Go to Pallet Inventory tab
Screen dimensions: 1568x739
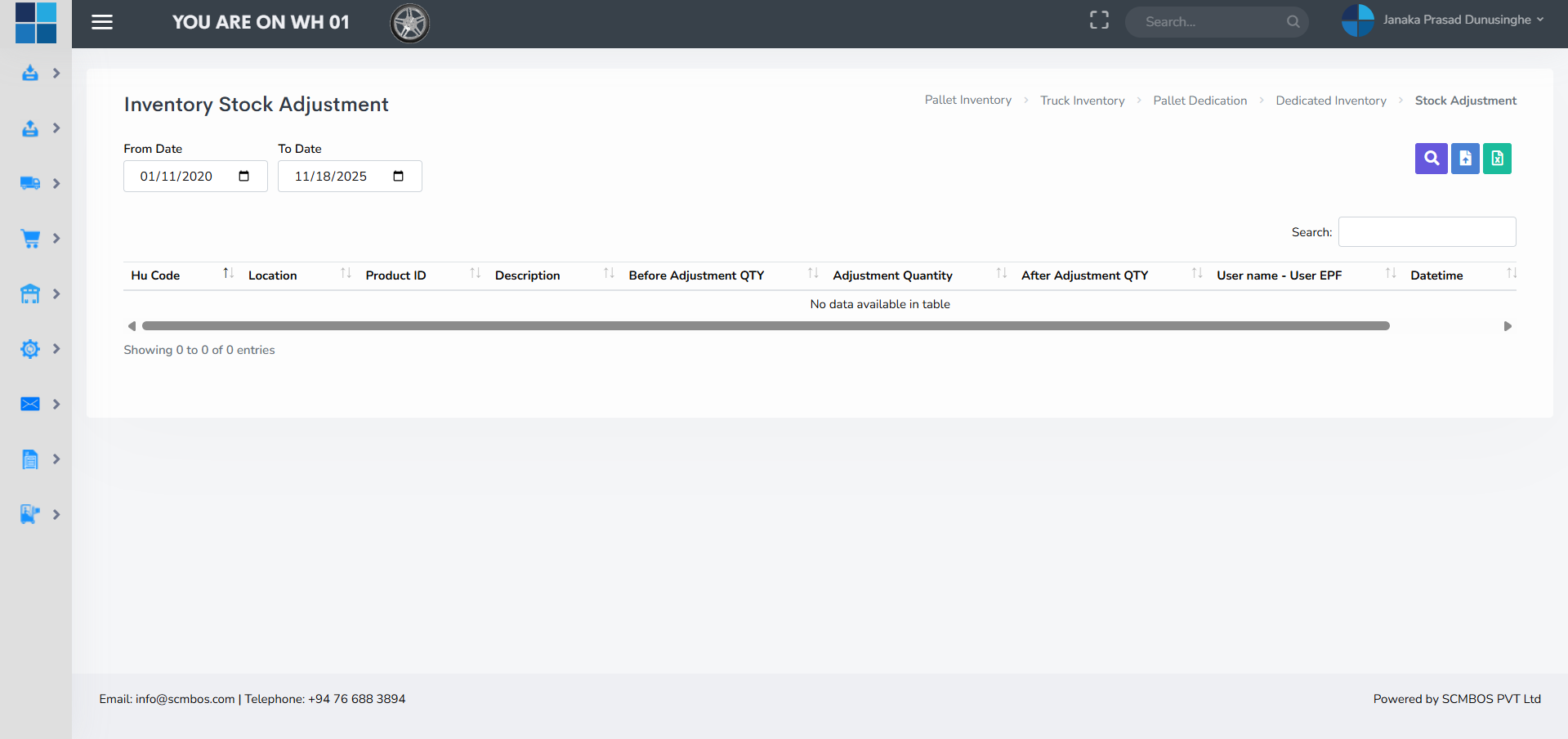[967, 100]
